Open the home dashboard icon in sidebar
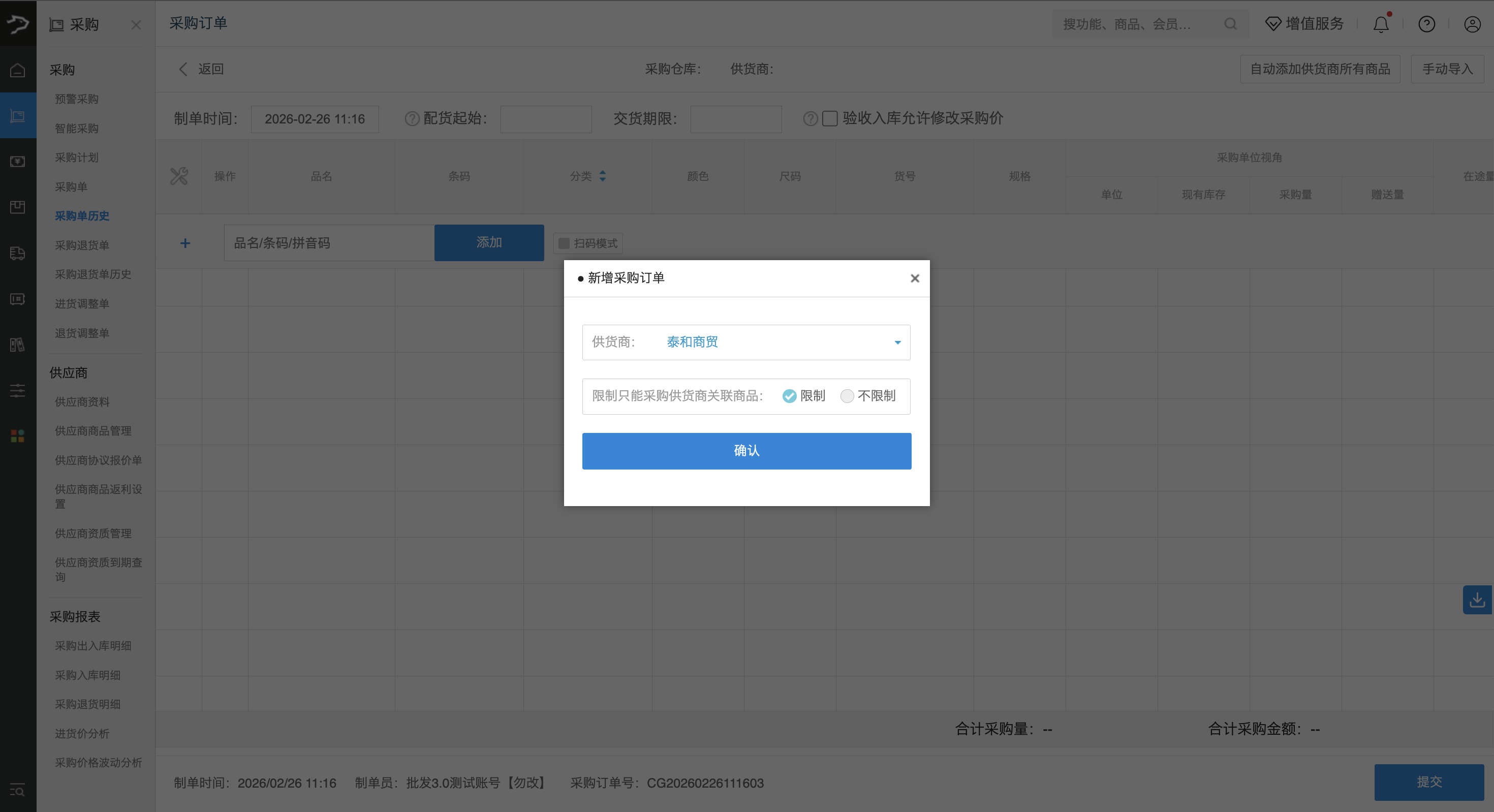Image resolution: width=1494 pixels, height=812 pixels. click(18, 69)
